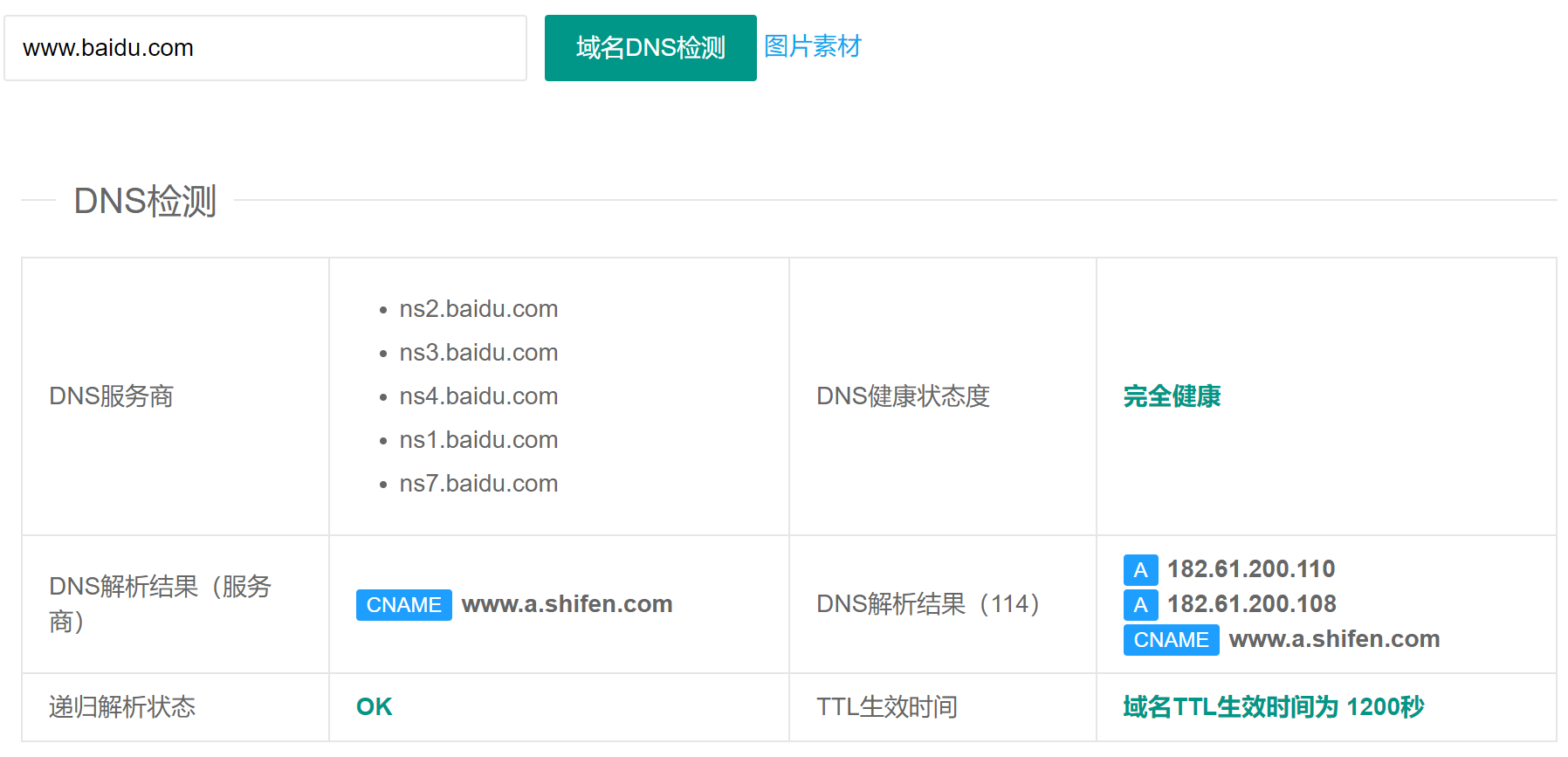Click the 递归解析状态 label
1568x757 pixels.
(x=122, y=707)
